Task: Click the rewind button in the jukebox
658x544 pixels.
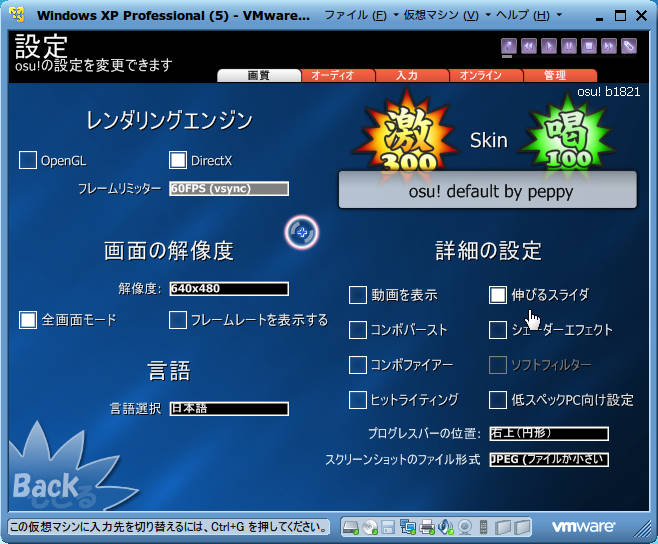Action: (x=529, y=46)
